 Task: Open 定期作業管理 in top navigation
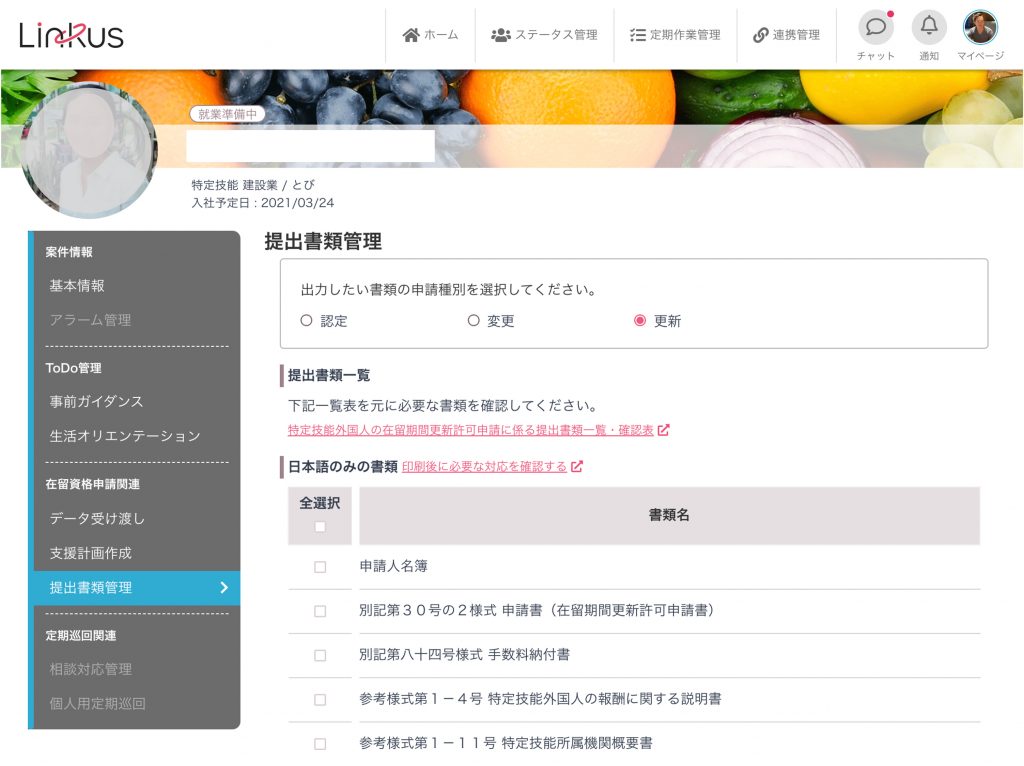(675, 35)
